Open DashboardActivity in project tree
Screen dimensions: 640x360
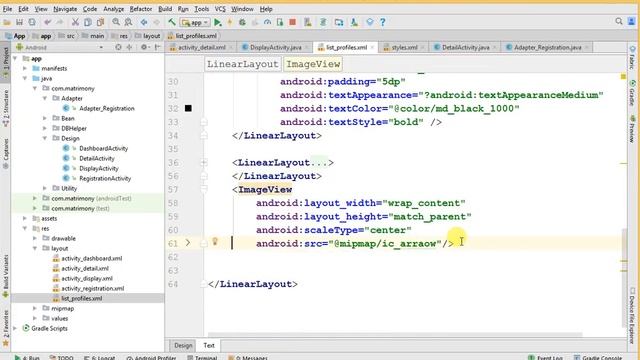pos(103,148)
